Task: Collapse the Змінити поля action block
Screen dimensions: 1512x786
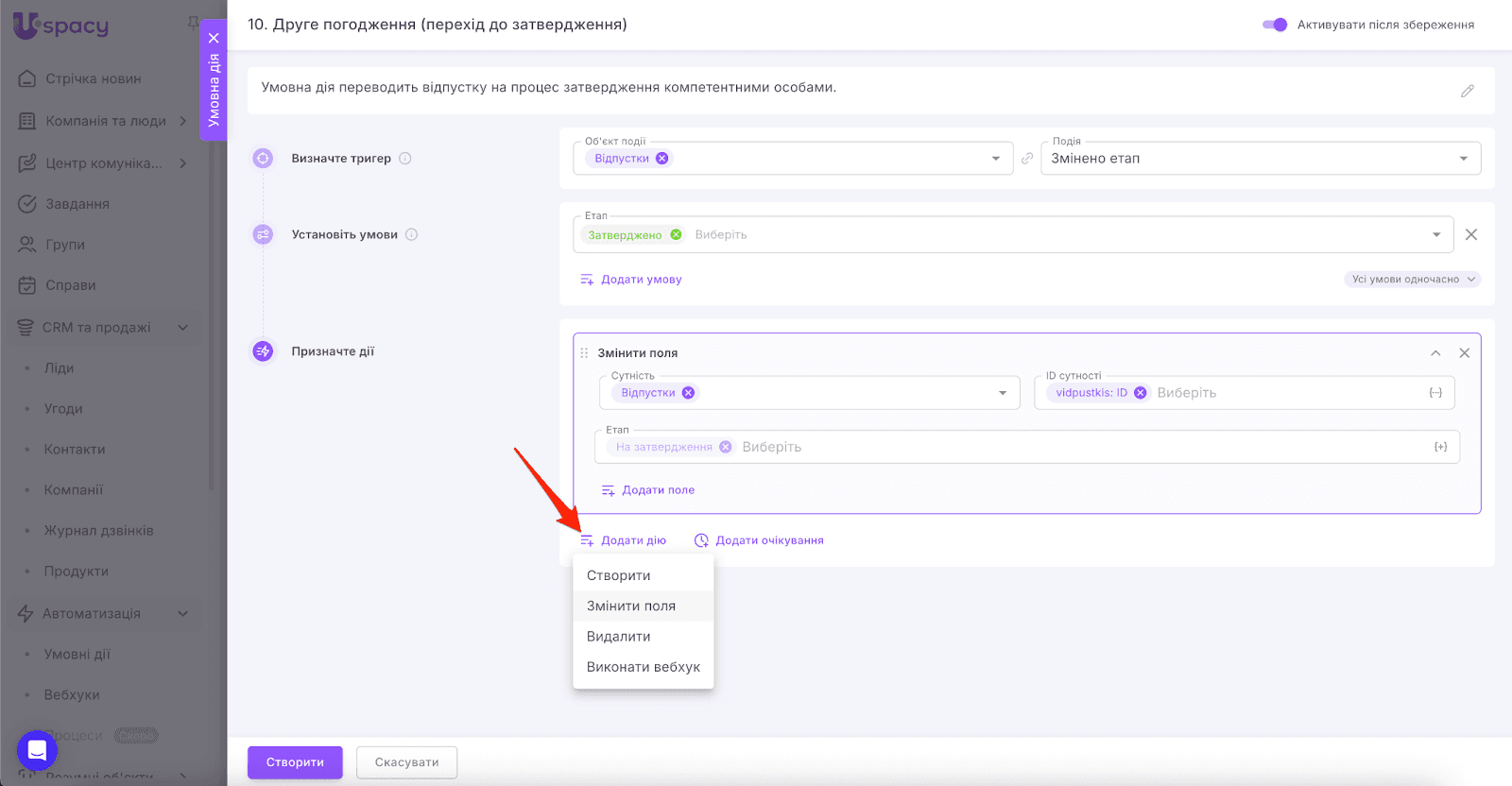Action: [1435, 353]
